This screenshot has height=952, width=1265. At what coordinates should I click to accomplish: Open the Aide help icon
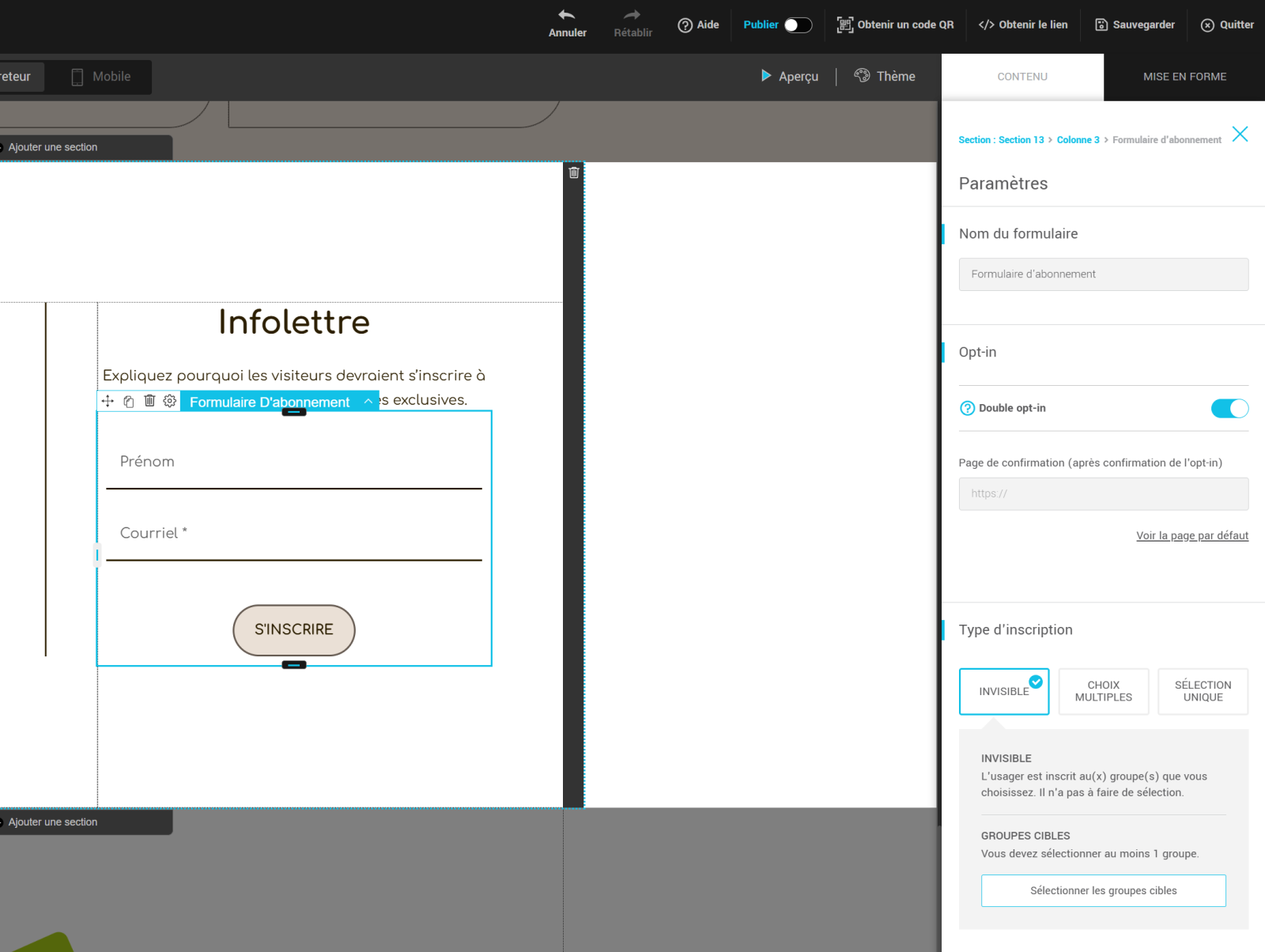click(685, 25)
